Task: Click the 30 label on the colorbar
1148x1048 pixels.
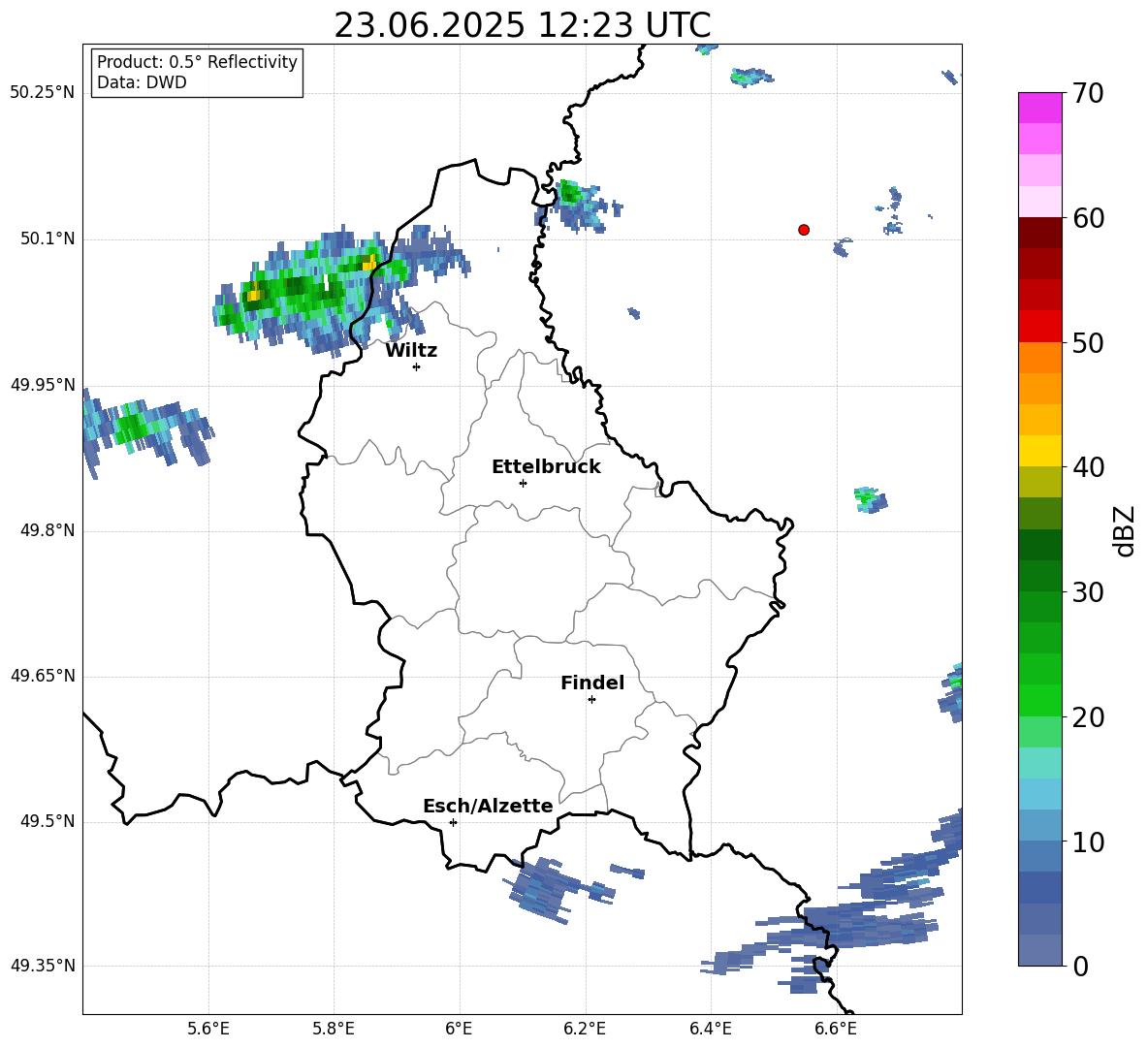Action: (1087, 592)
